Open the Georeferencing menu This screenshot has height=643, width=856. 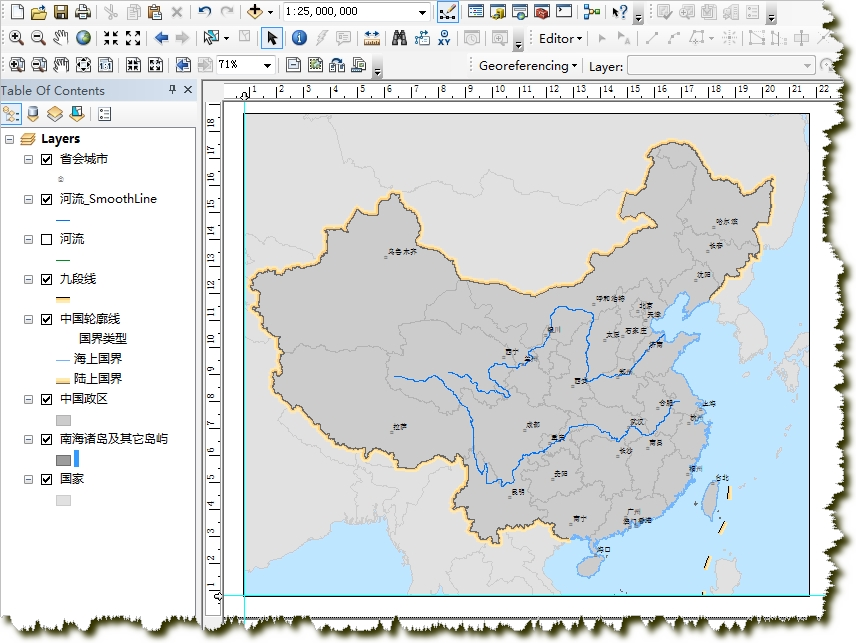tap(528, 66)
